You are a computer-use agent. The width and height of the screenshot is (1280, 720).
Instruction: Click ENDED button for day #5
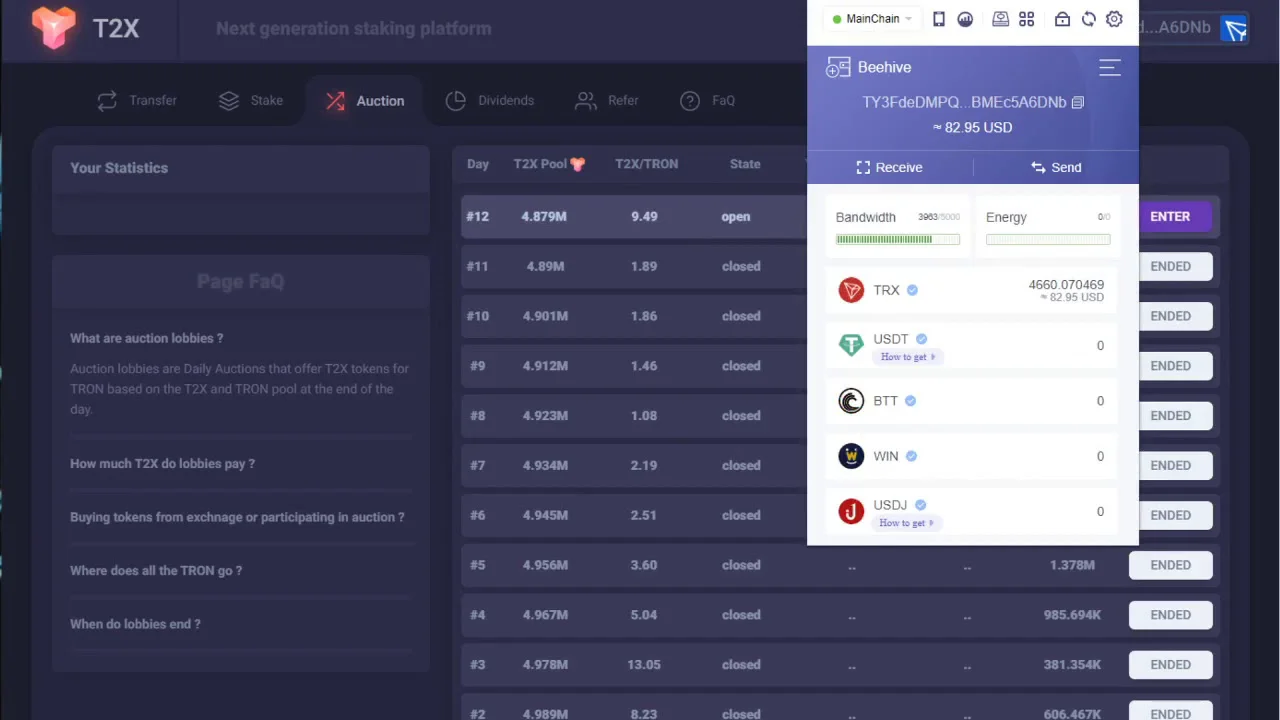tap(1171, 565)
